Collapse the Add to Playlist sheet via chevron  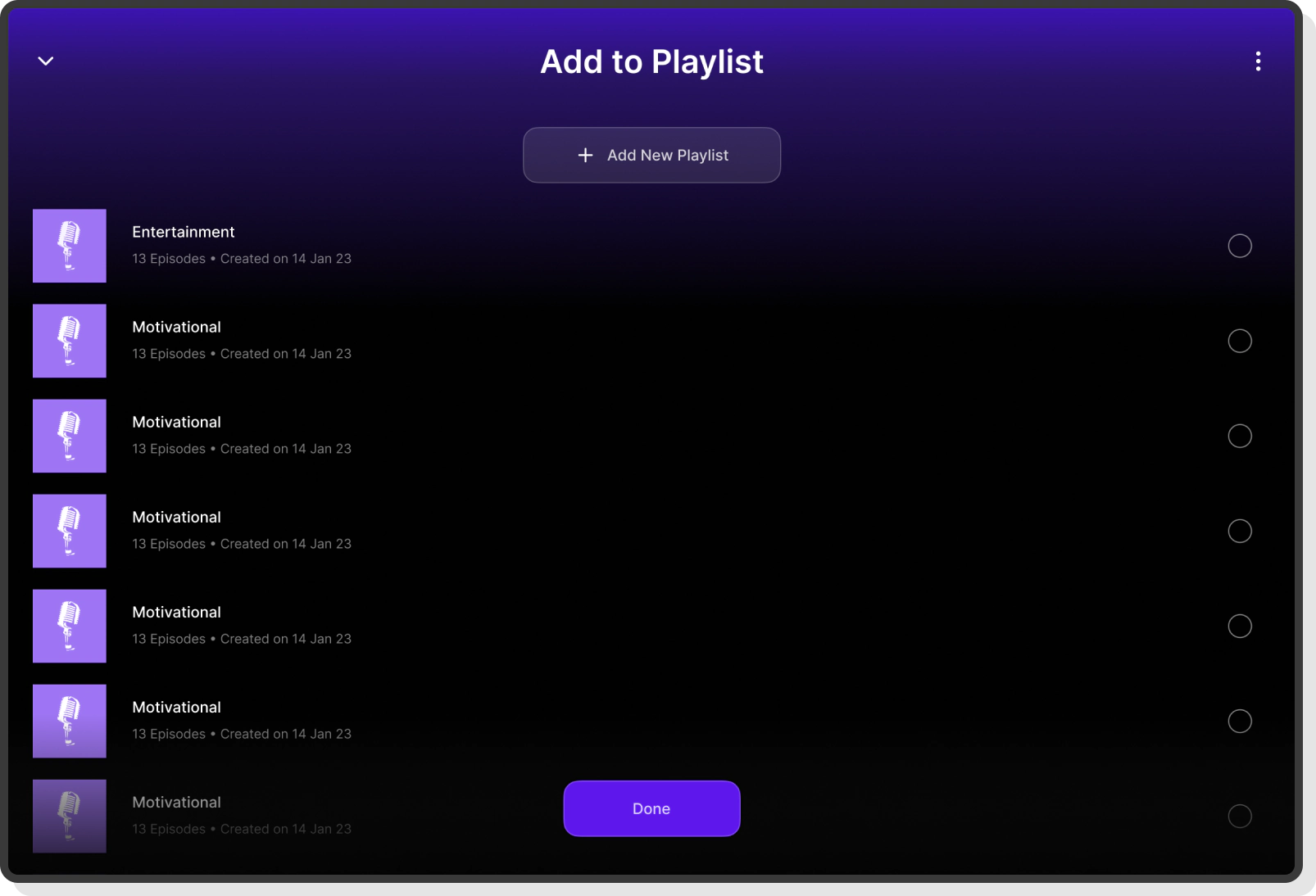tap(46, 61)
